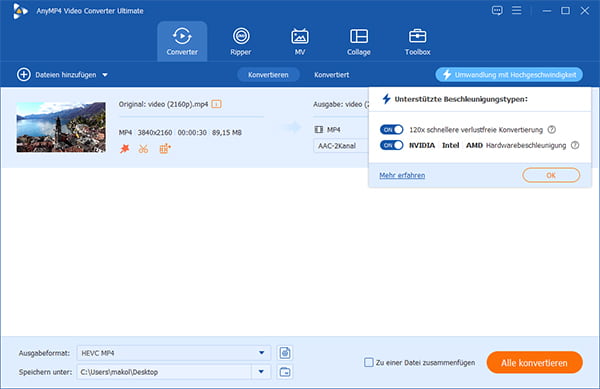The width and height of the screenshot is (600, 389).
Task: Open the Converter tab
Action: pos(182,41)
